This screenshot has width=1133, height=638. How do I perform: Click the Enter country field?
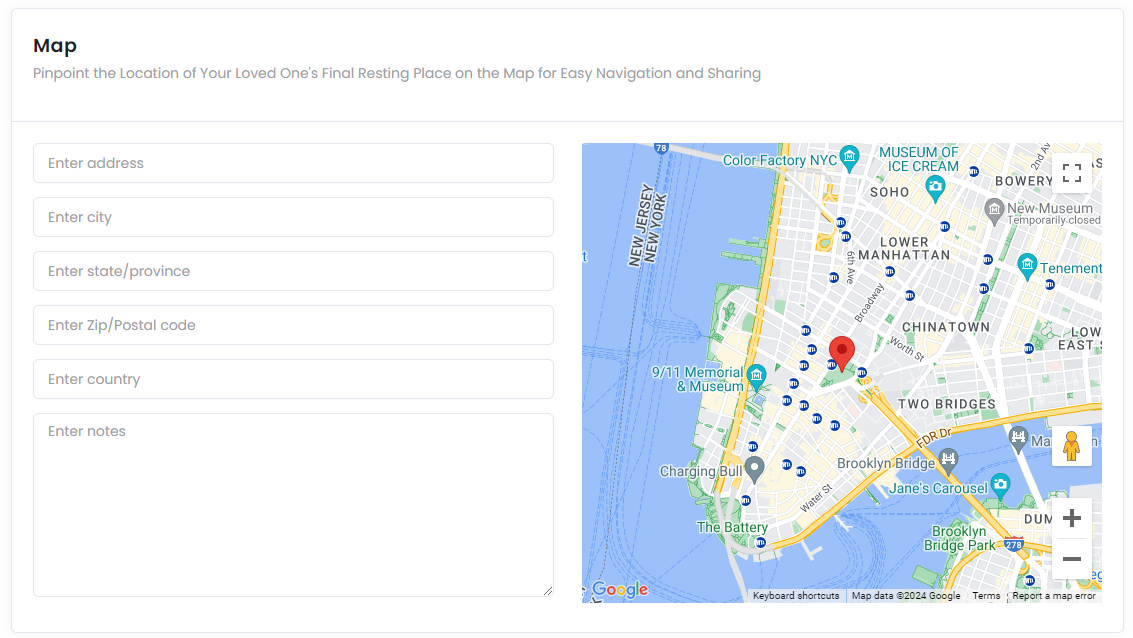293,379
